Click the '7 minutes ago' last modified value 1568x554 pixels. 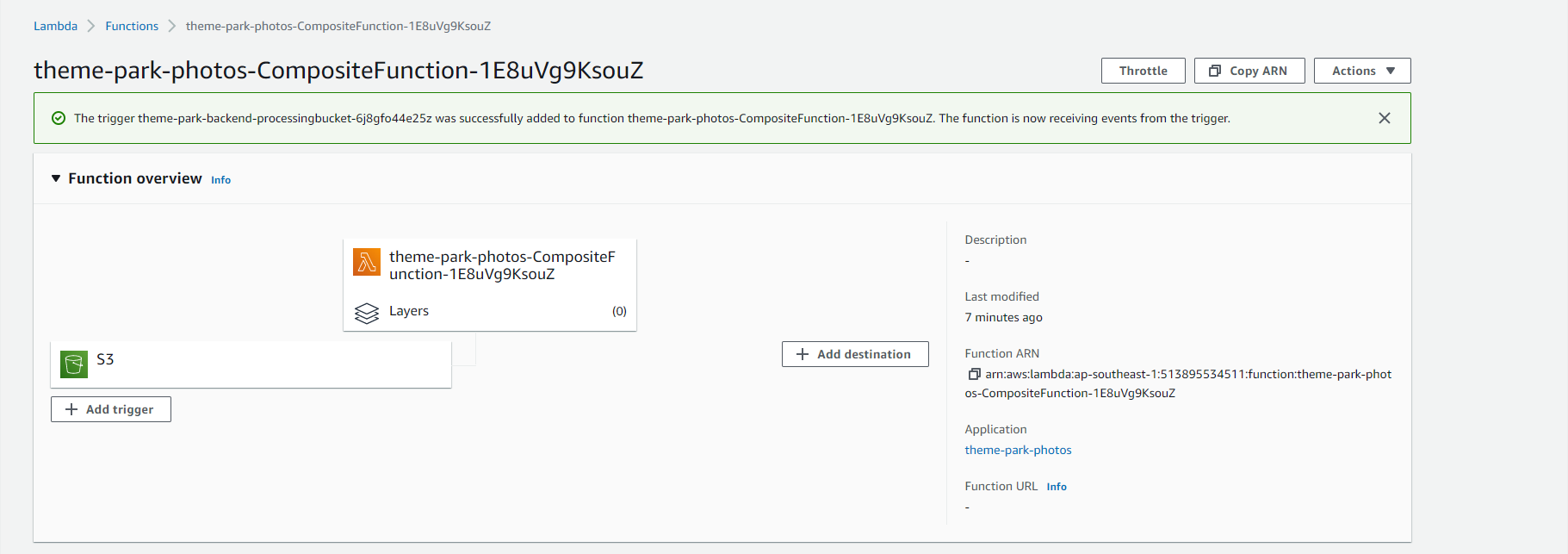[x=1003, y=317]
